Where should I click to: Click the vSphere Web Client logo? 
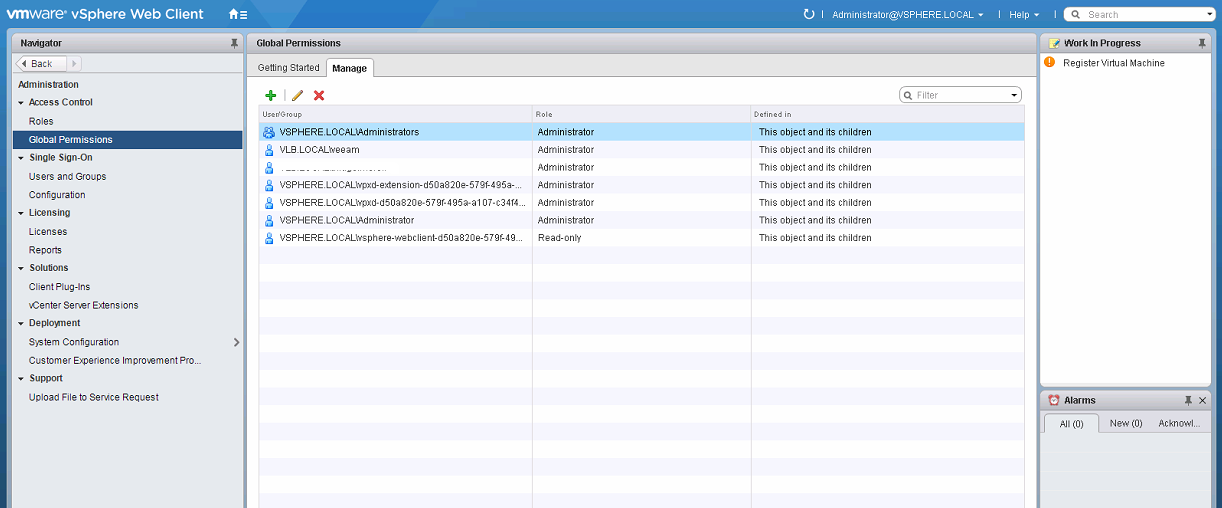105,14
